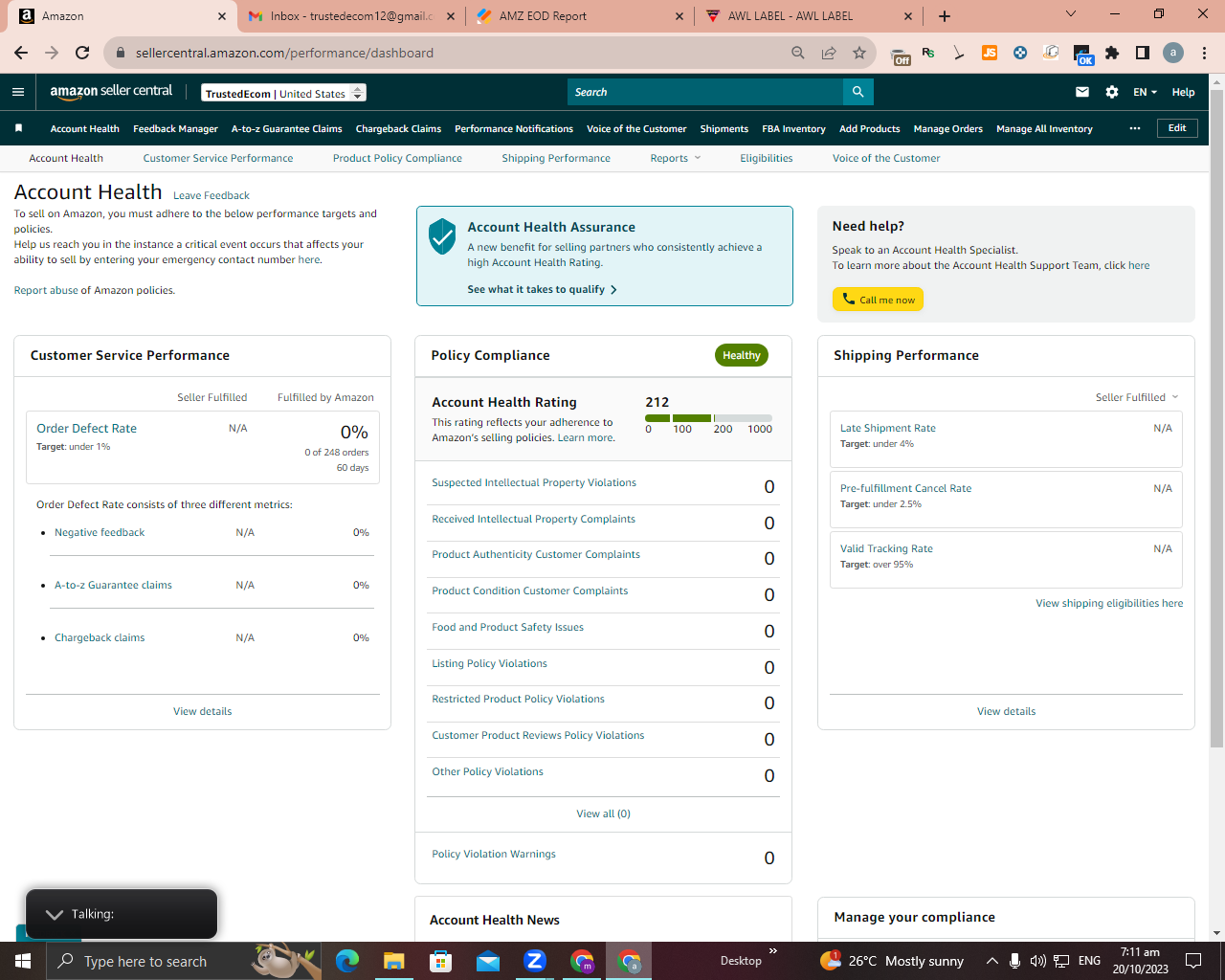1225x980 pixels.
Task: Open the Chrome side panel icon
Action: click(1143, 53)
